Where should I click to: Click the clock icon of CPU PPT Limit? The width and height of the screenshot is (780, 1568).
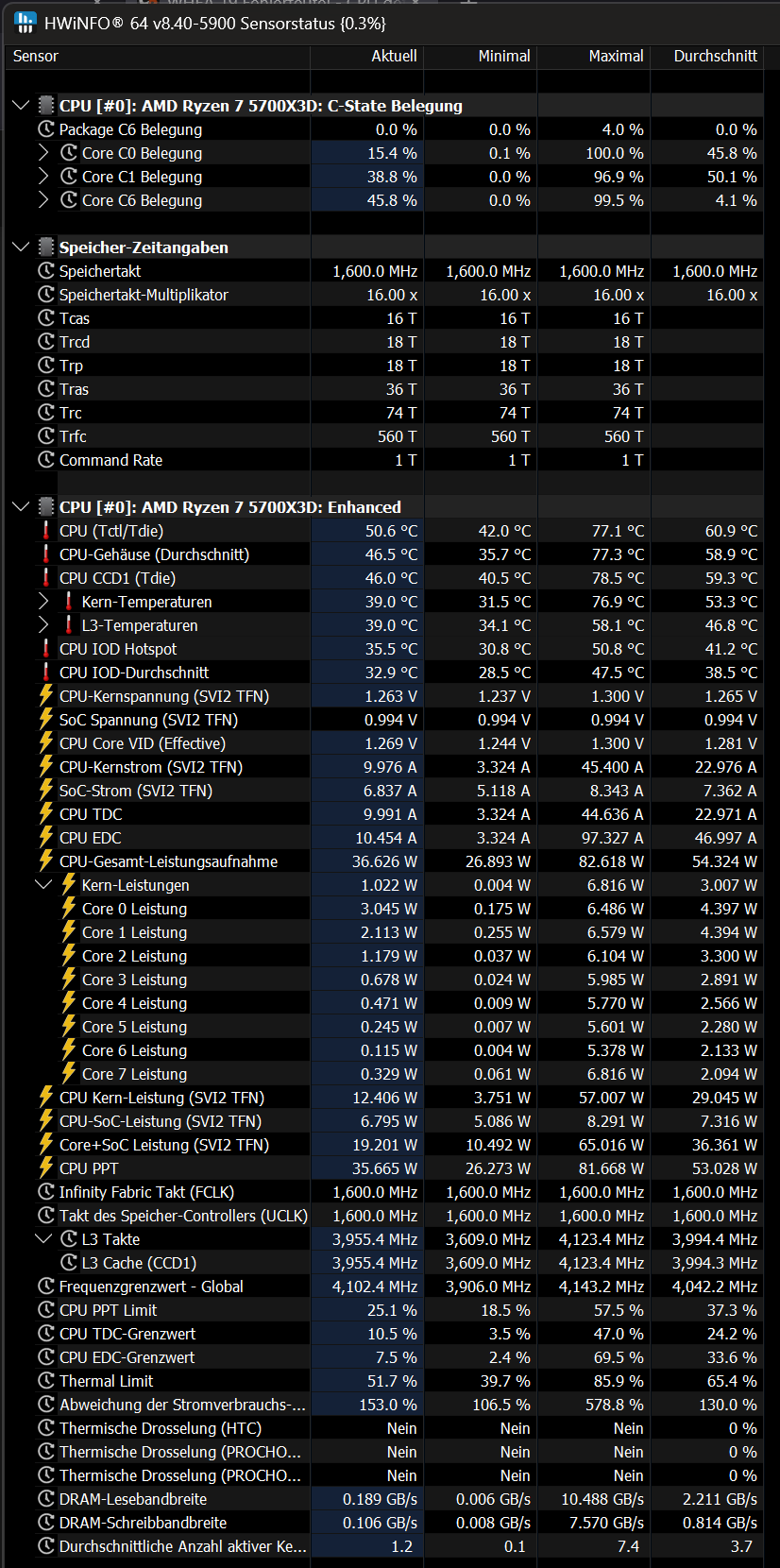coord(46,1309)
